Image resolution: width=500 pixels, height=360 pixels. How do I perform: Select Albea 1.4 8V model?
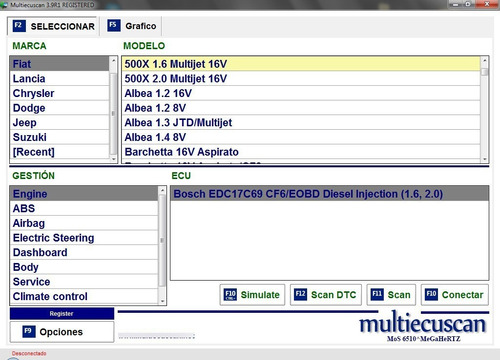click(x=301, y=137)
